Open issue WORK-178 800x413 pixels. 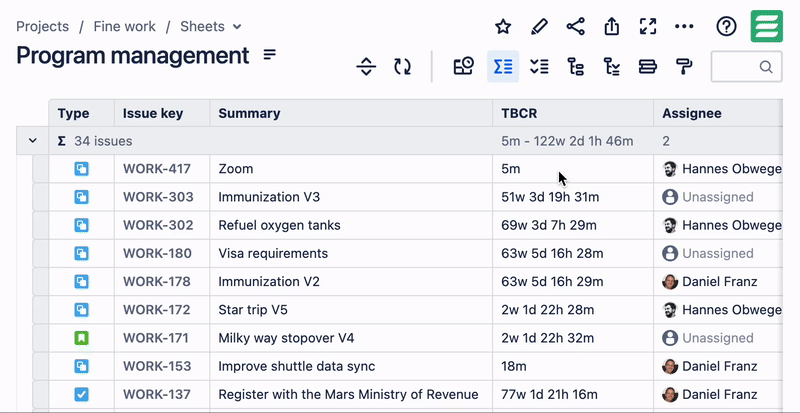157,281
